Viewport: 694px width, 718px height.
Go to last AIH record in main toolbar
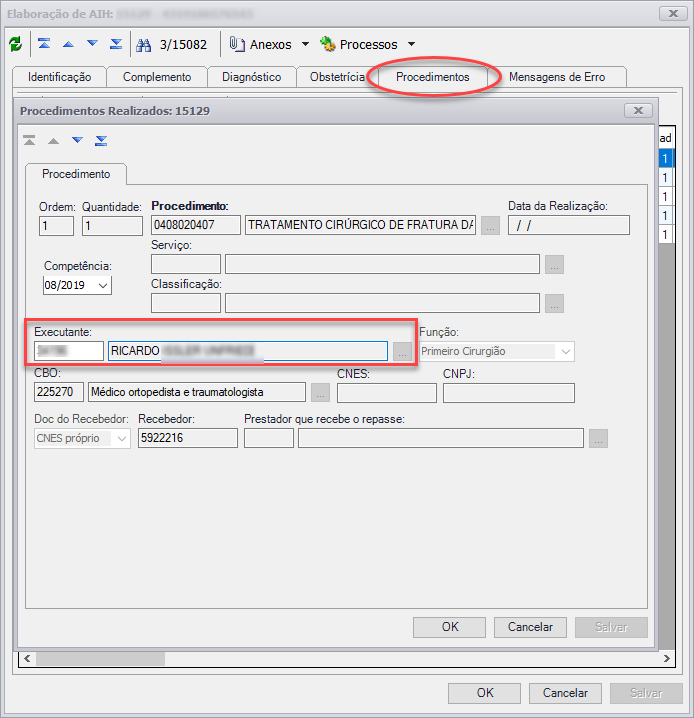click(116, 44)
